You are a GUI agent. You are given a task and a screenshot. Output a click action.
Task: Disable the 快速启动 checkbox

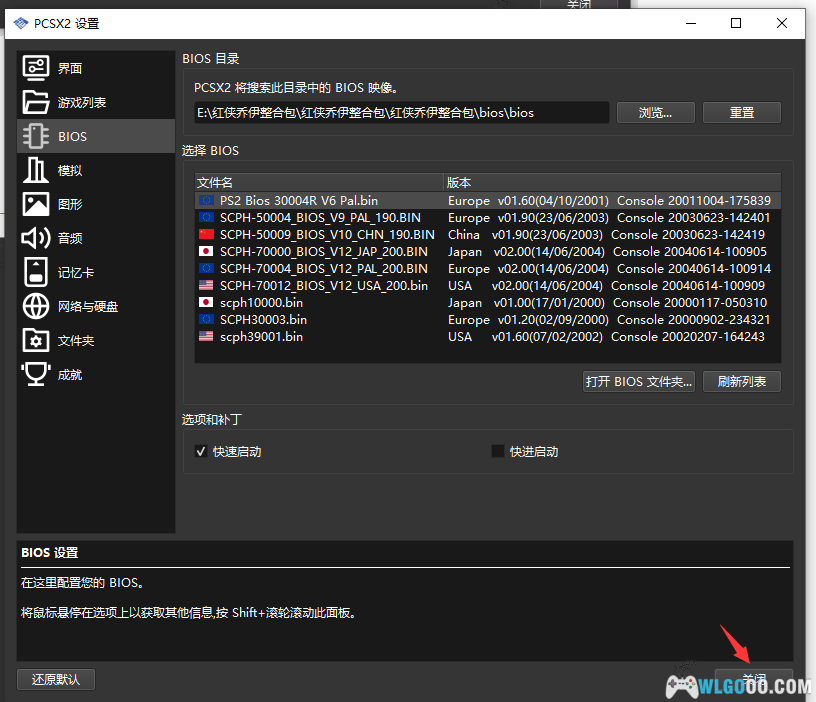(201, 452)
